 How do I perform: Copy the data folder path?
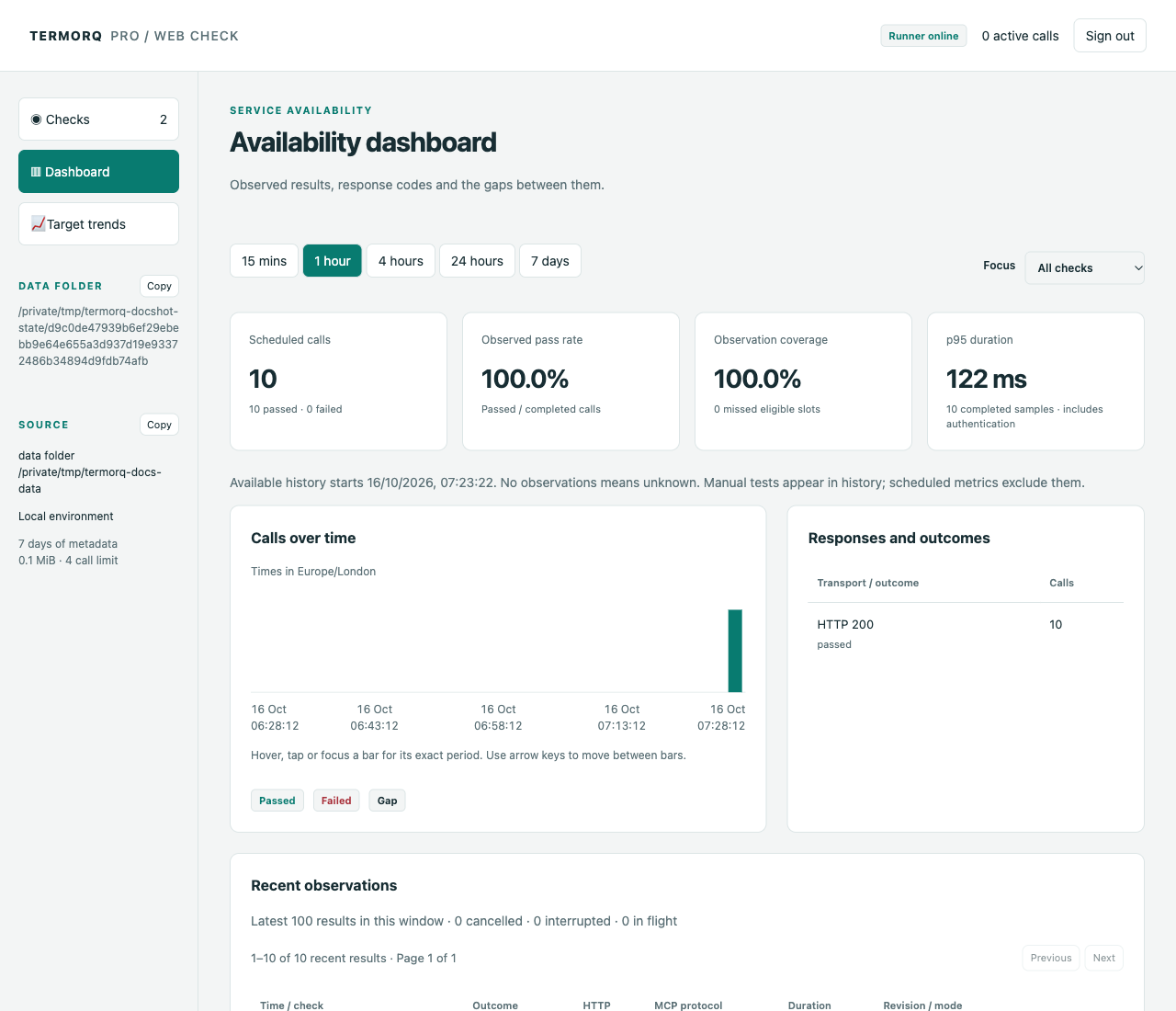[x=159, y=286]
